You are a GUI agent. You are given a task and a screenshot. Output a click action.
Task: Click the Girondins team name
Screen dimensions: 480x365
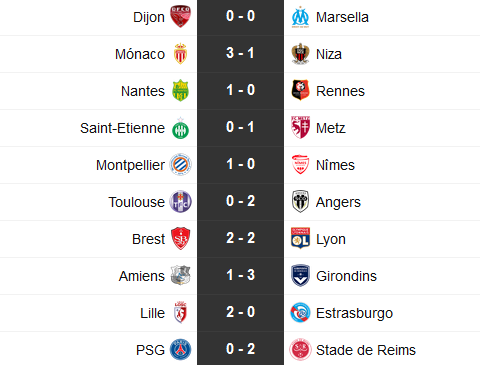346,276
